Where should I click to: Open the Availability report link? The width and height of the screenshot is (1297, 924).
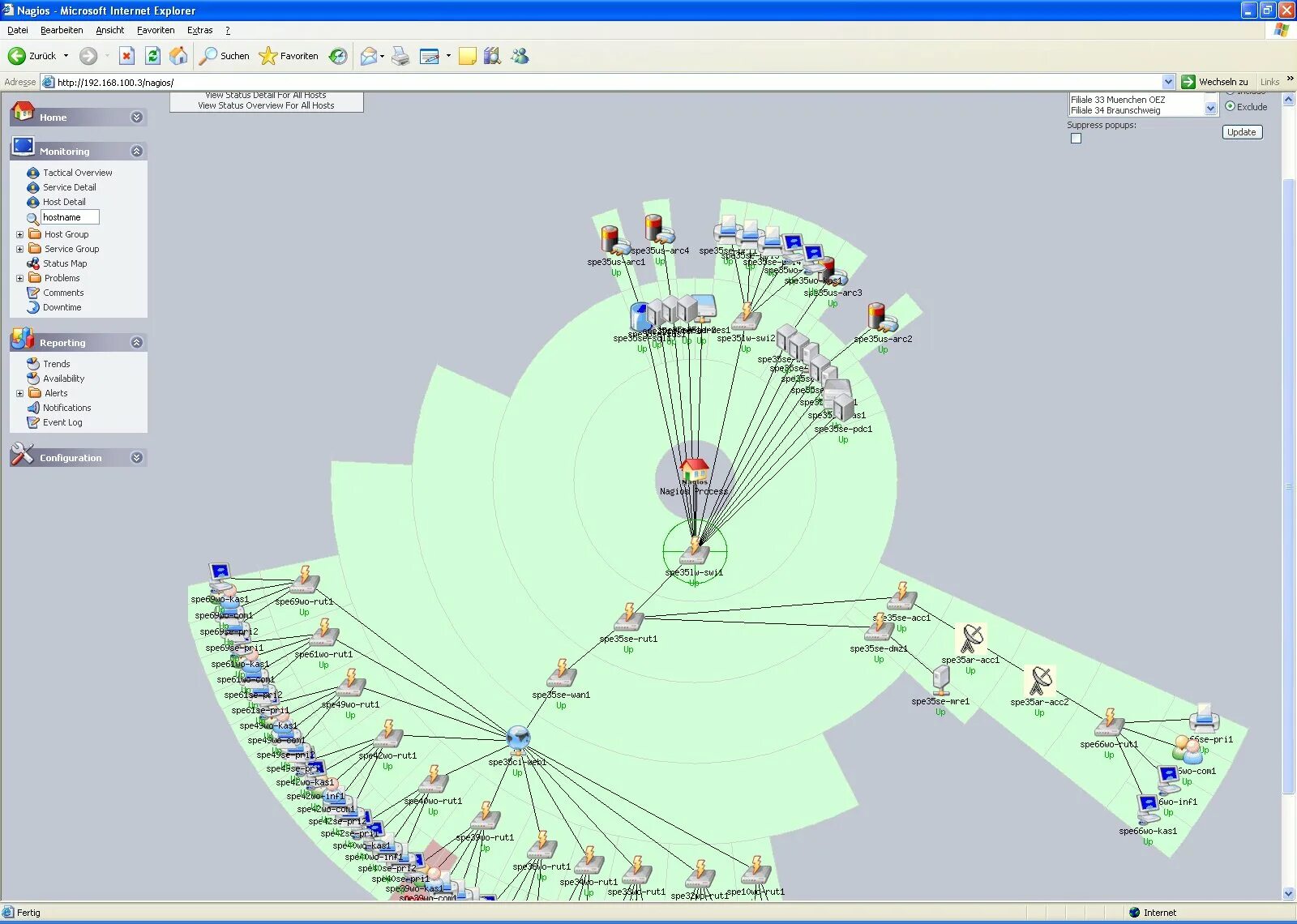(x=64, y=379)
